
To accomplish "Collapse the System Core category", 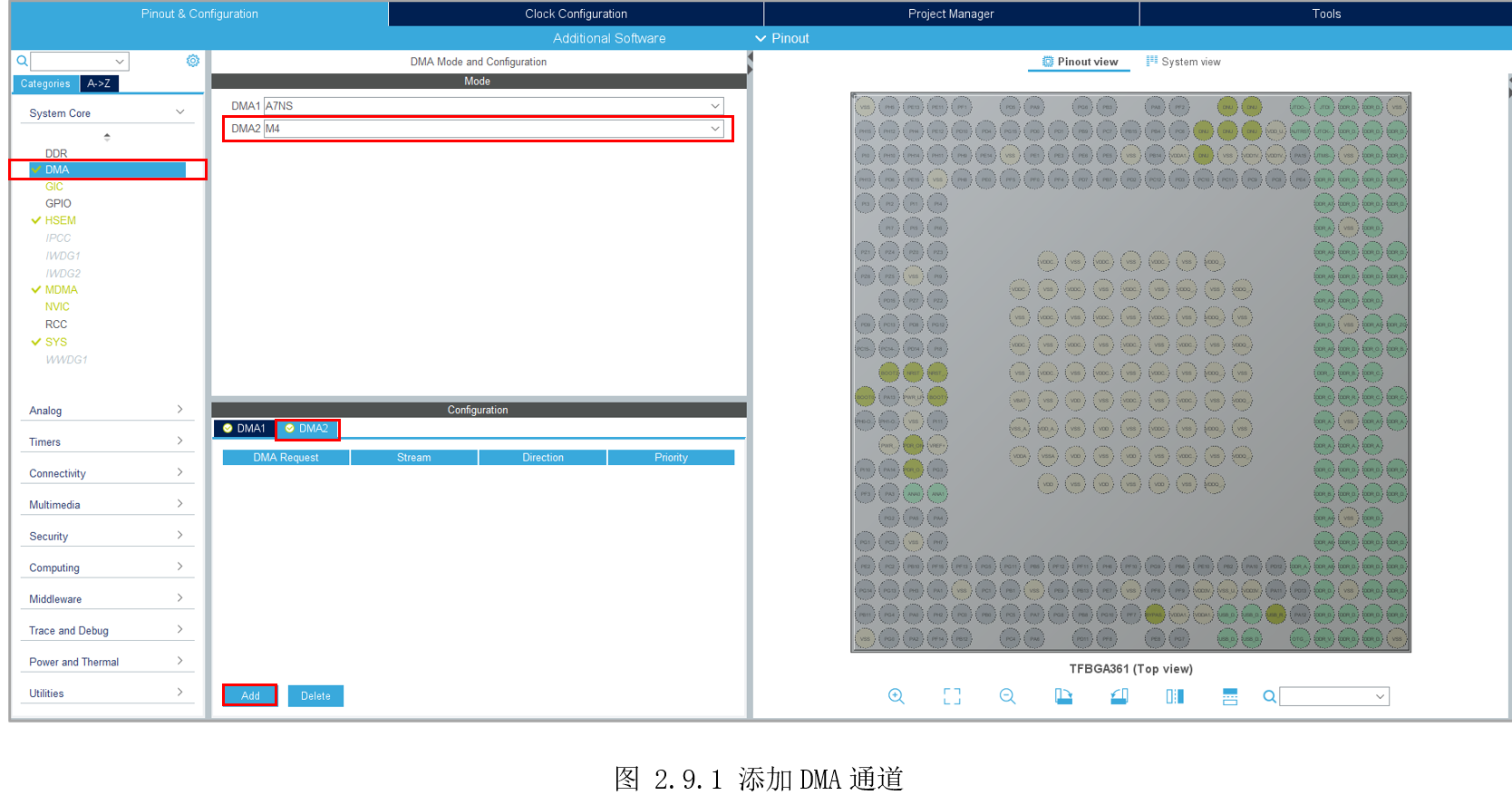I will coord(179,112).
